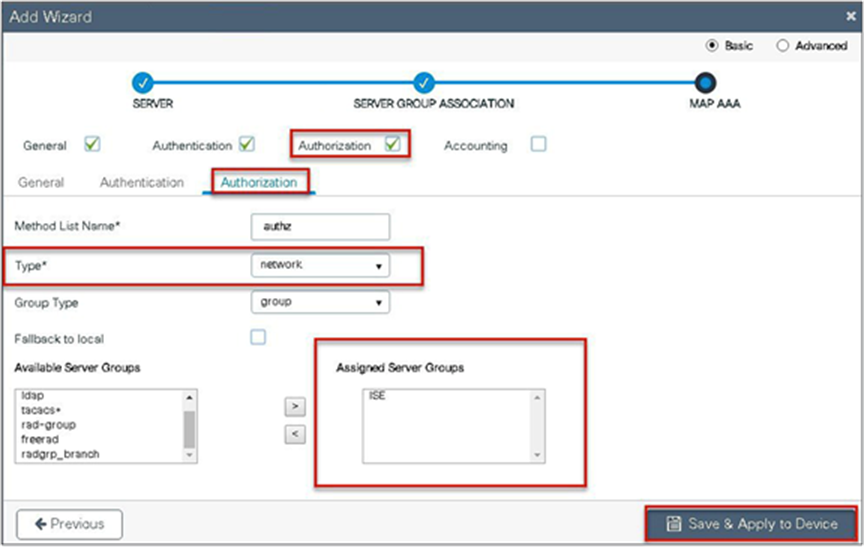This screenshot has width=864, height=547.
Task: Click Save & Apply to Device
Action: click(751, 523)
